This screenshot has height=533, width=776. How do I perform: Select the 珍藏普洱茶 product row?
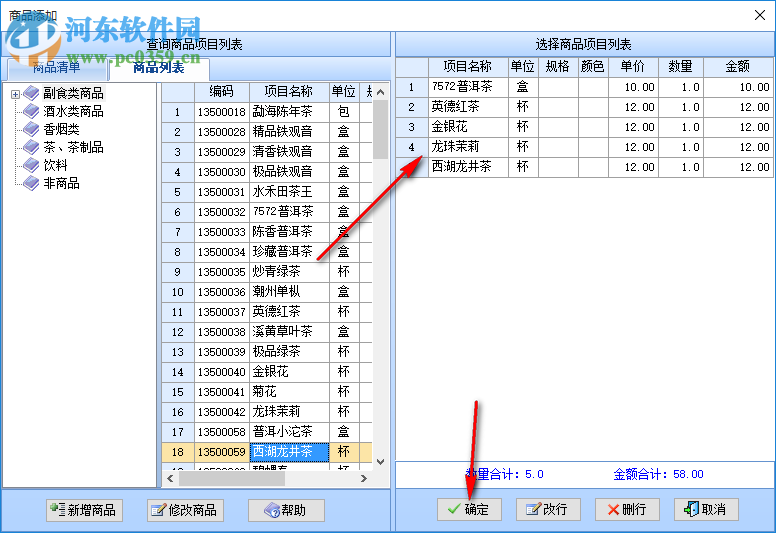(267, 252)
